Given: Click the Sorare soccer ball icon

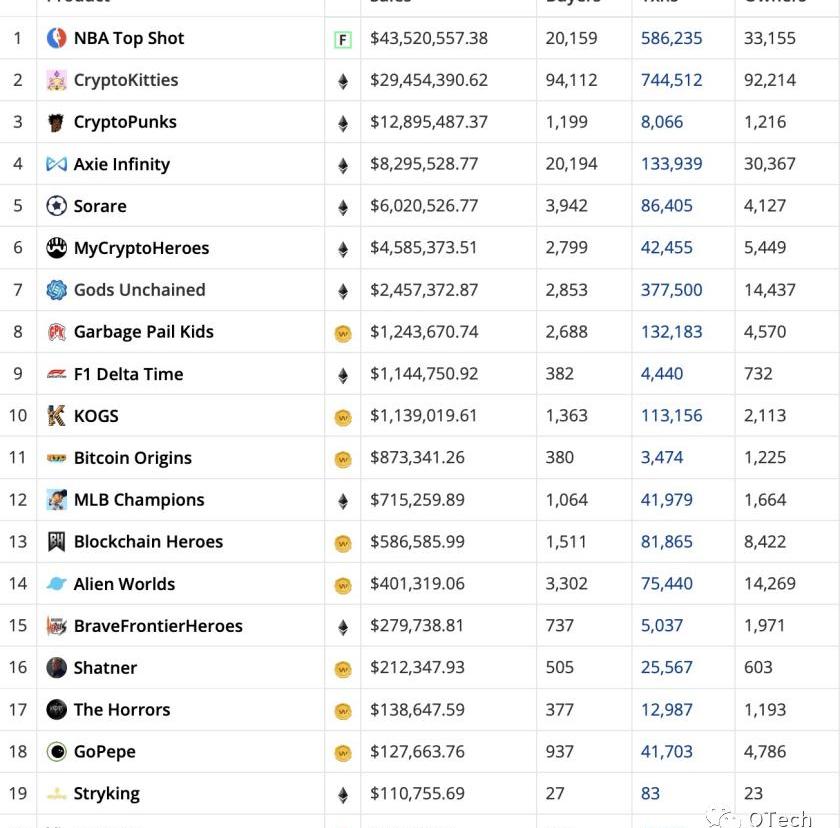Looking at the screenshot, I should coord(57,206).
